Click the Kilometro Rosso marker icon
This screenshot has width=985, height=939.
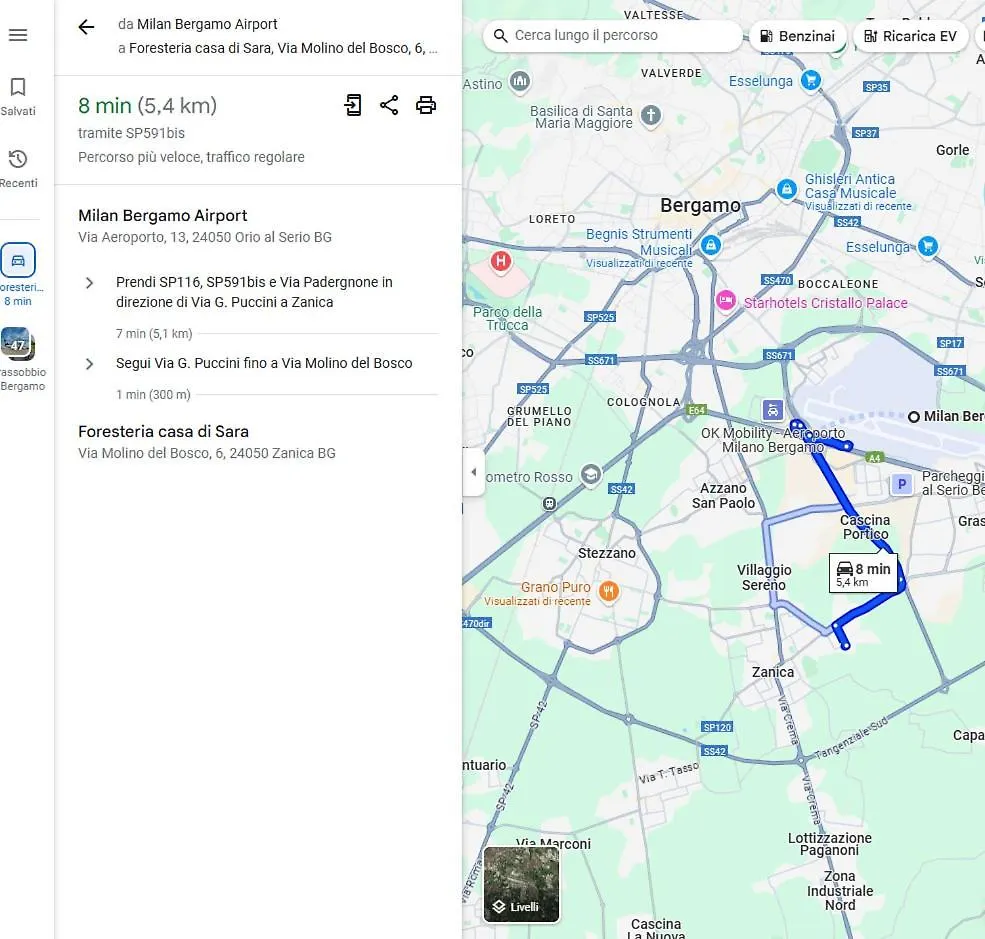590,475
